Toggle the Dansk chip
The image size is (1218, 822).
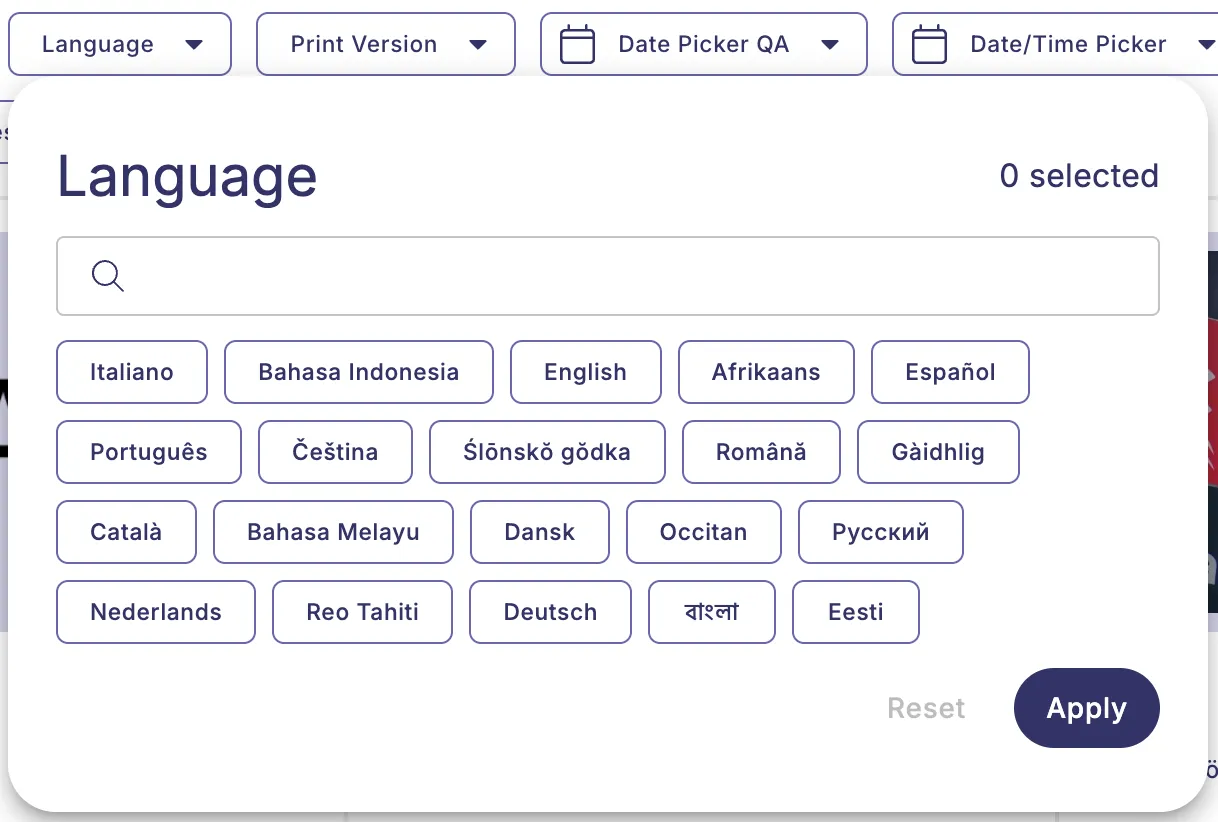(x=540, y=532)
